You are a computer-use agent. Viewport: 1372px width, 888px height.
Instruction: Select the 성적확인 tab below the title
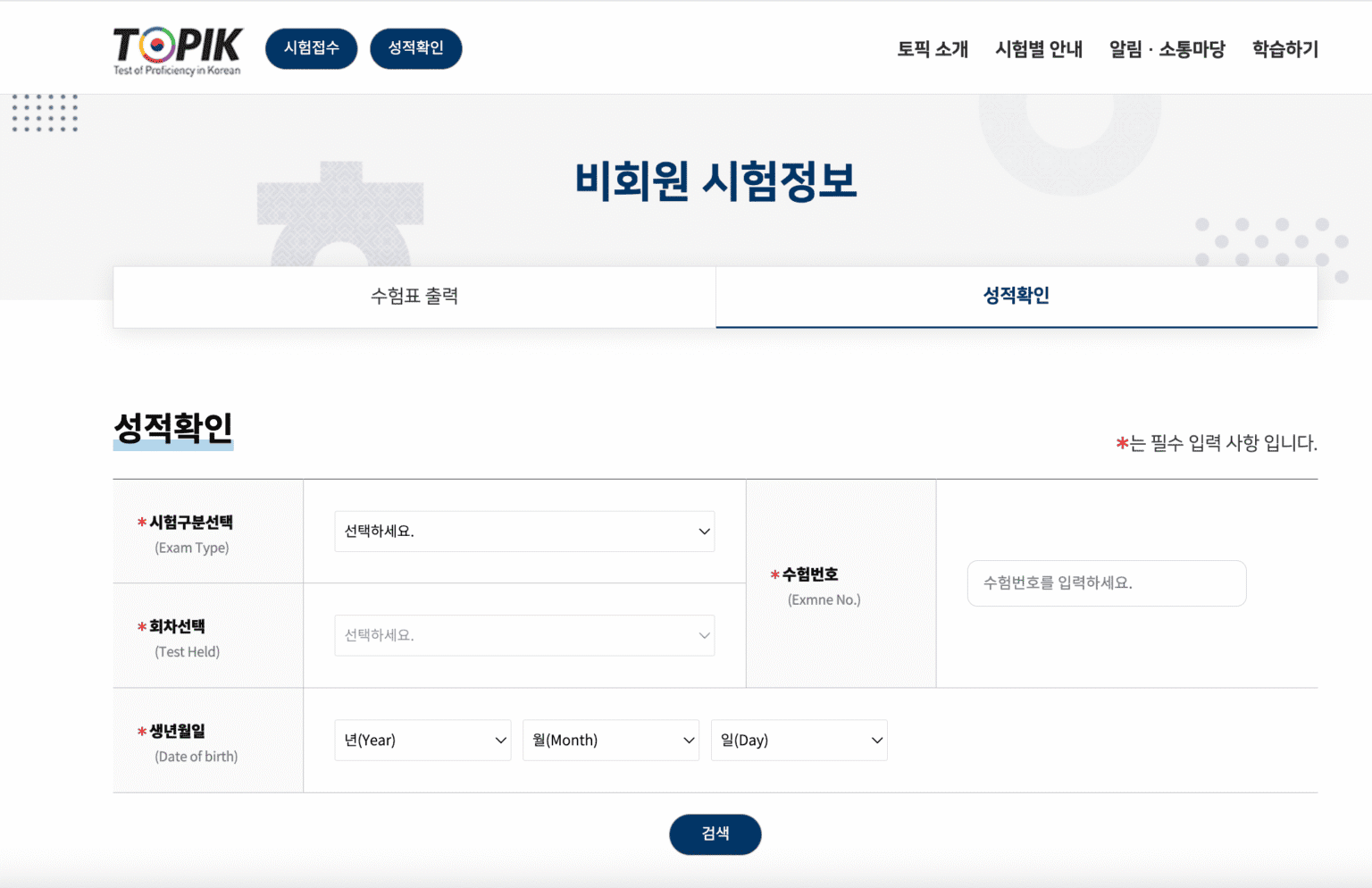pyautogui.click(x=1016, y=297)
